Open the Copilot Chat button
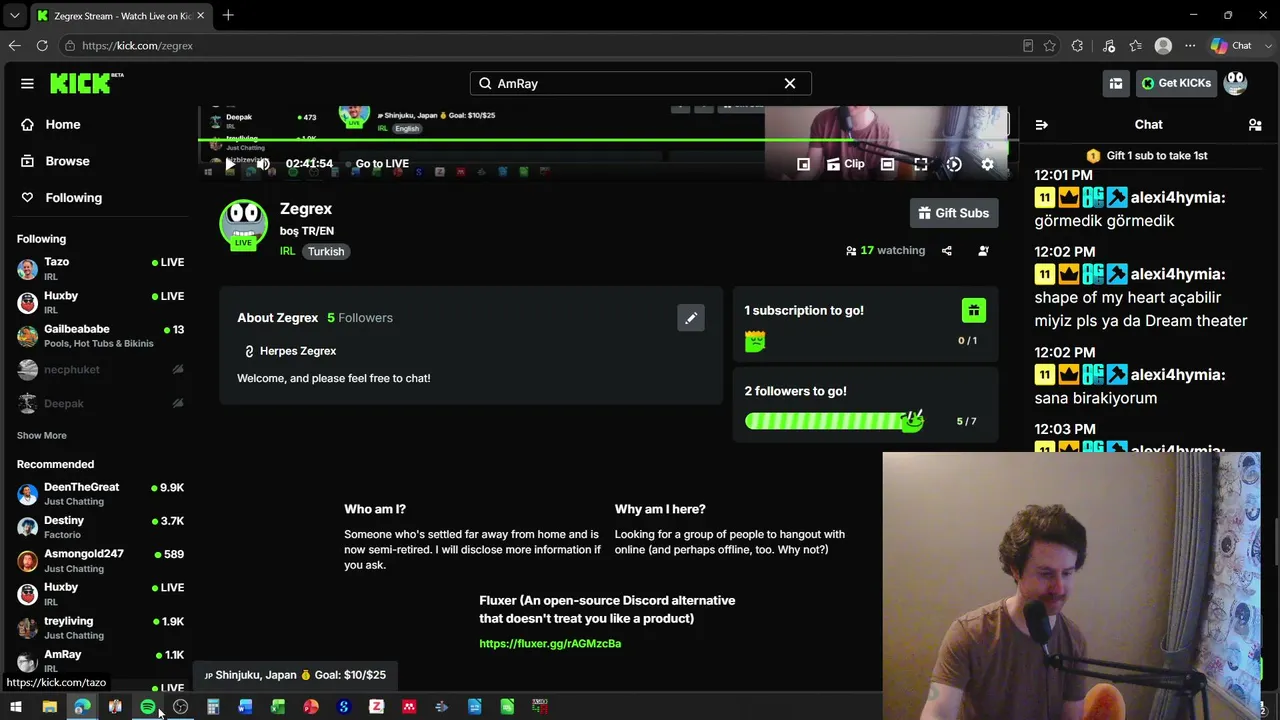1280x720 pixels. coord(1231,45)
